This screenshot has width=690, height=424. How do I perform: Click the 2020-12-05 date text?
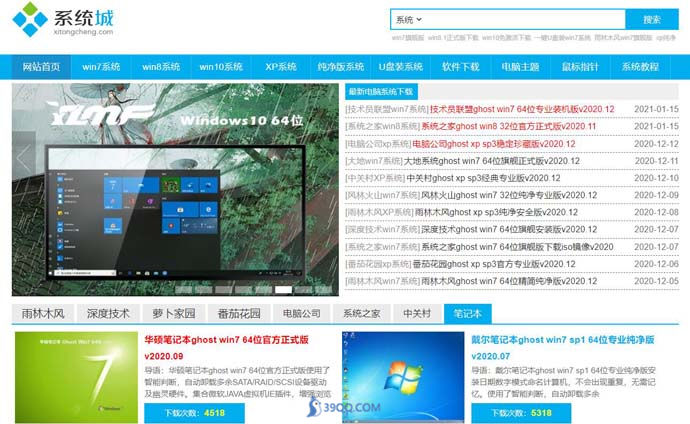coord(657,281)
